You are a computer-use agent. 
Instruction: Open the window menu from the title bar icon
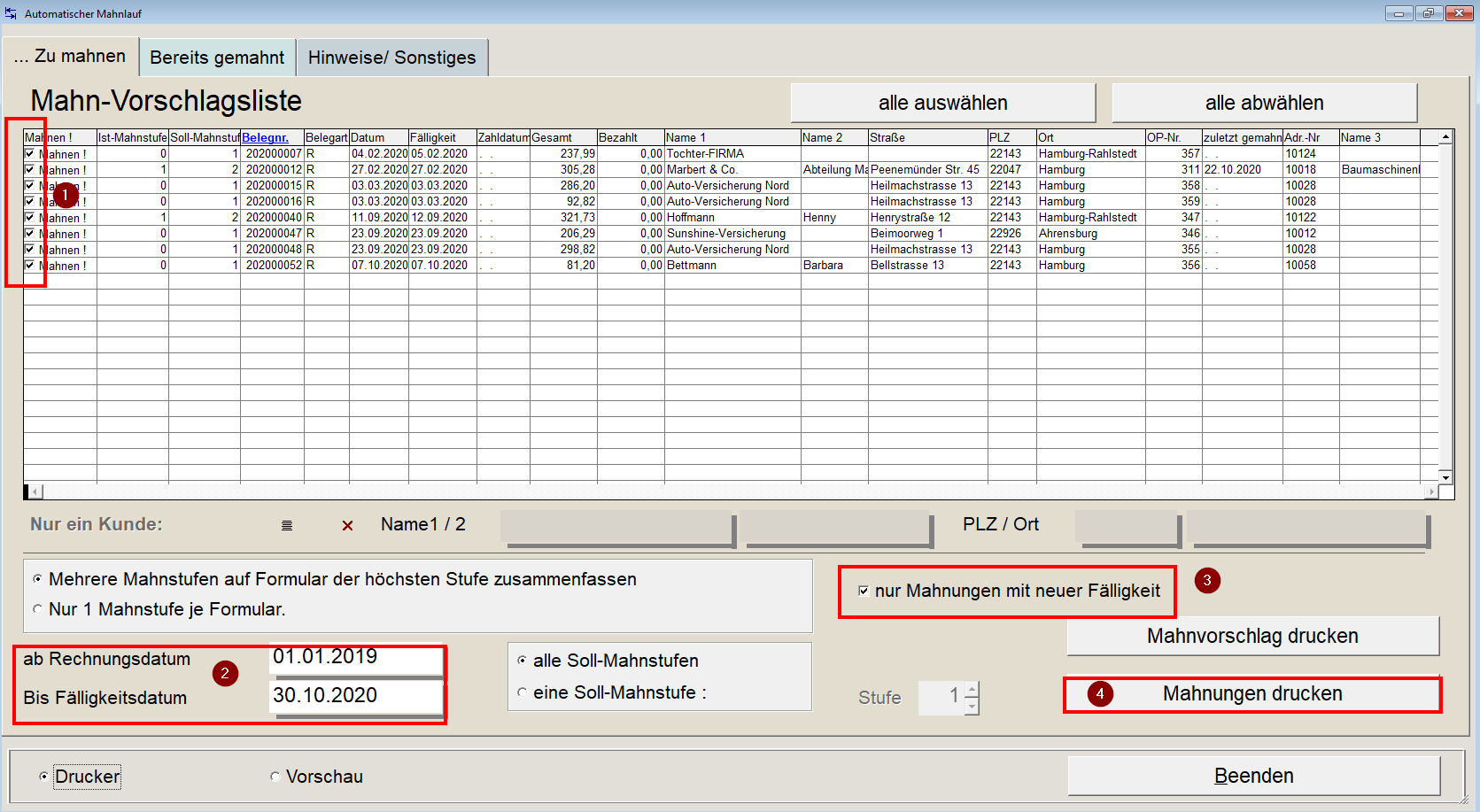coord(11,13)
